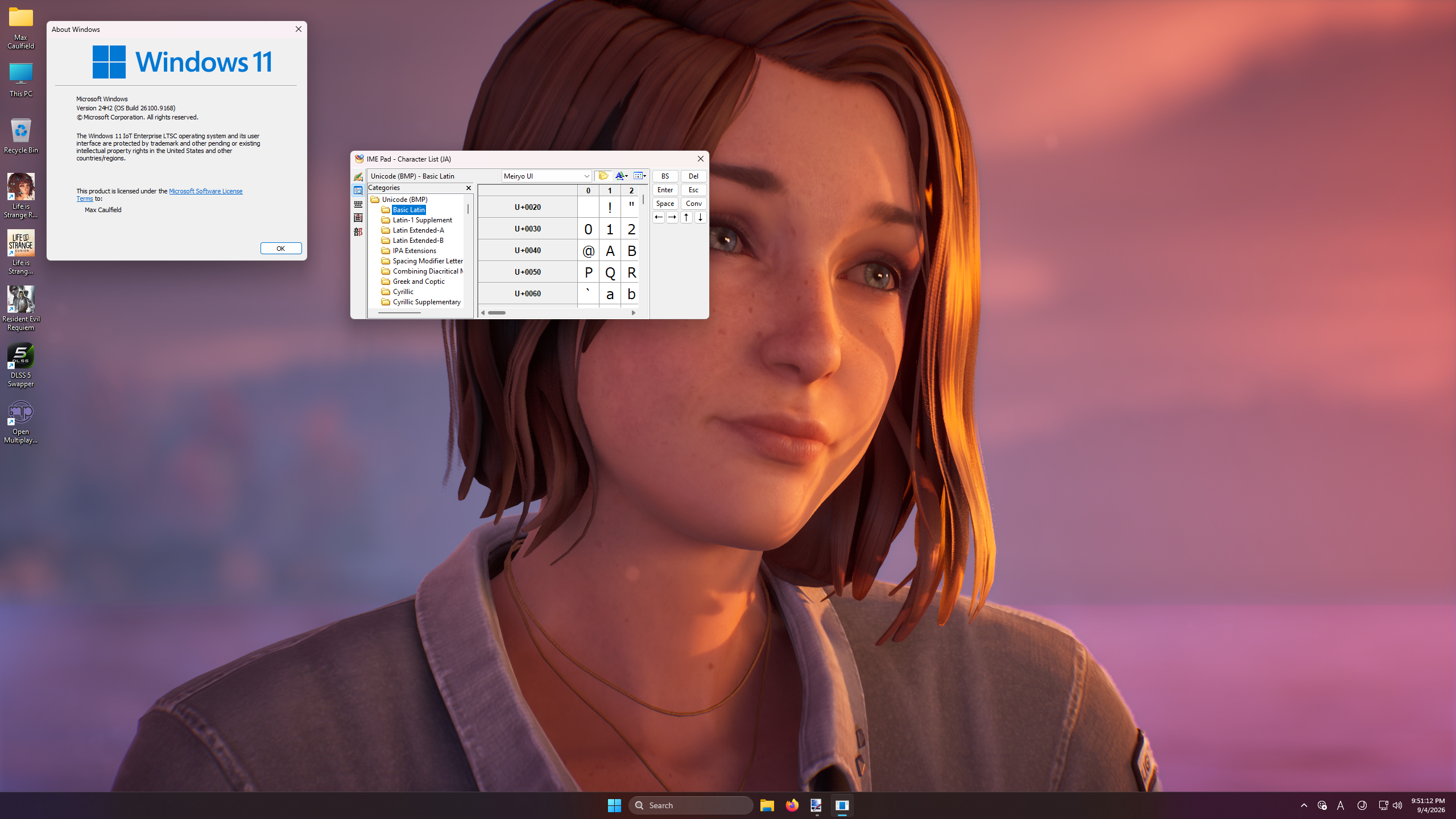Select the Resident Evil Requiem shortcut

(x=20, y=308)
